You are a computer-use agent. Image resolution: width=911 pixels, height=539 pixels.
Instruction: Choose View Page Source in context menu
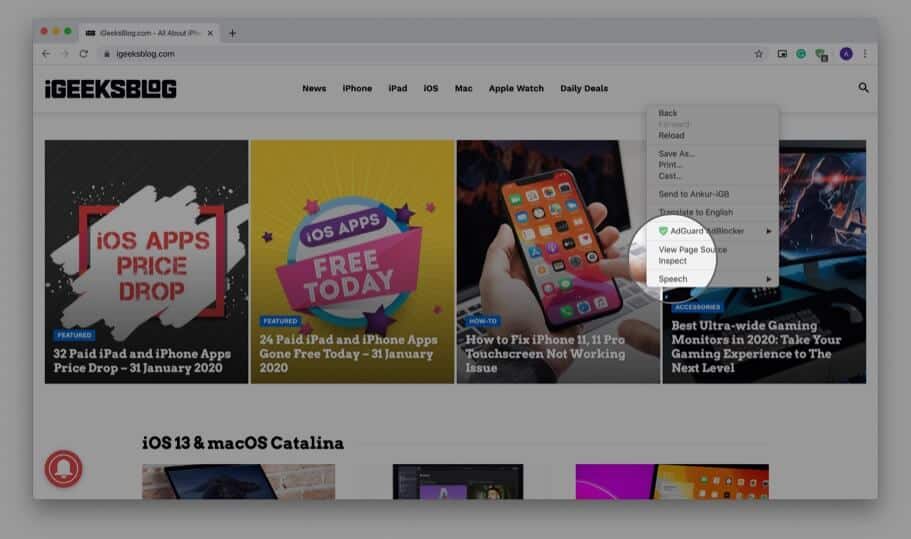tap(712, 250)
